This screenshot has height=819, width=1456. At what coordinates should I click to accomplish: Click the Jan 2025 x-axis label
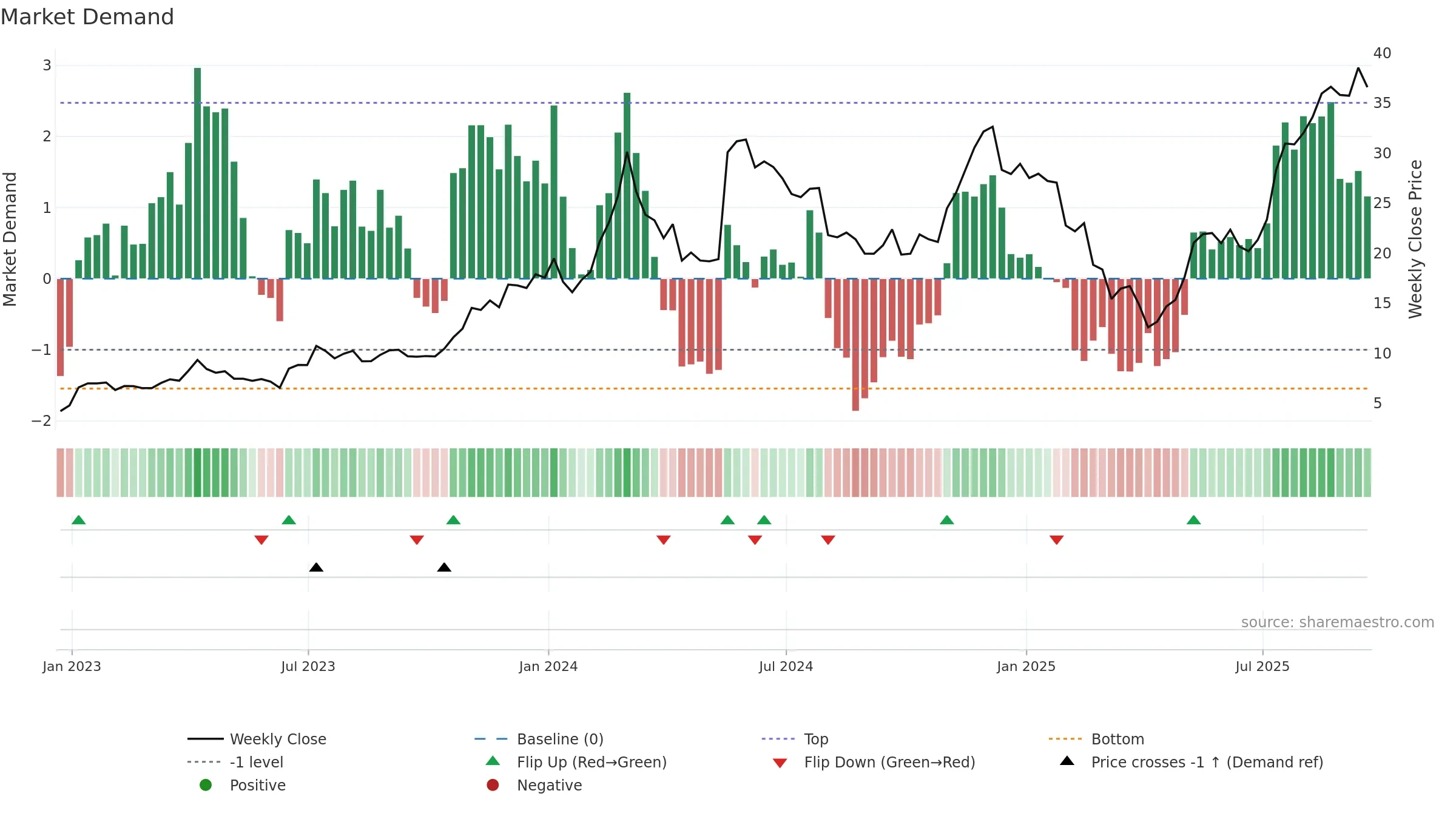[1026, 666]
